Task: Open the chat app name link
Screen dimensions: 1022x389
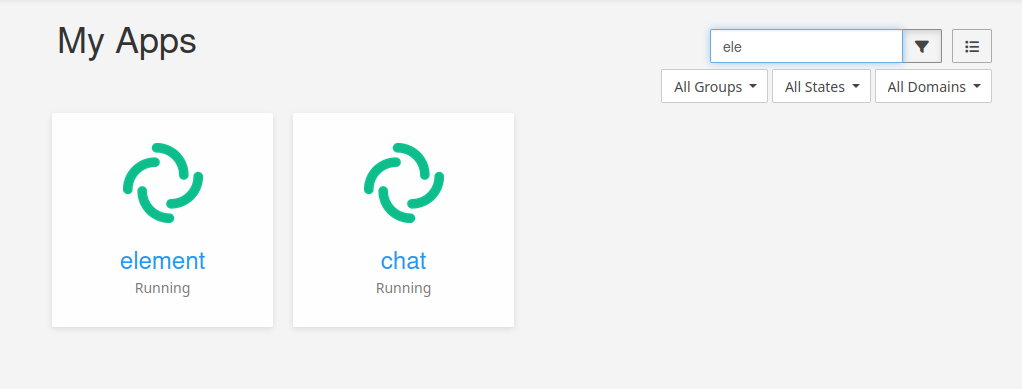Action: 403,261
